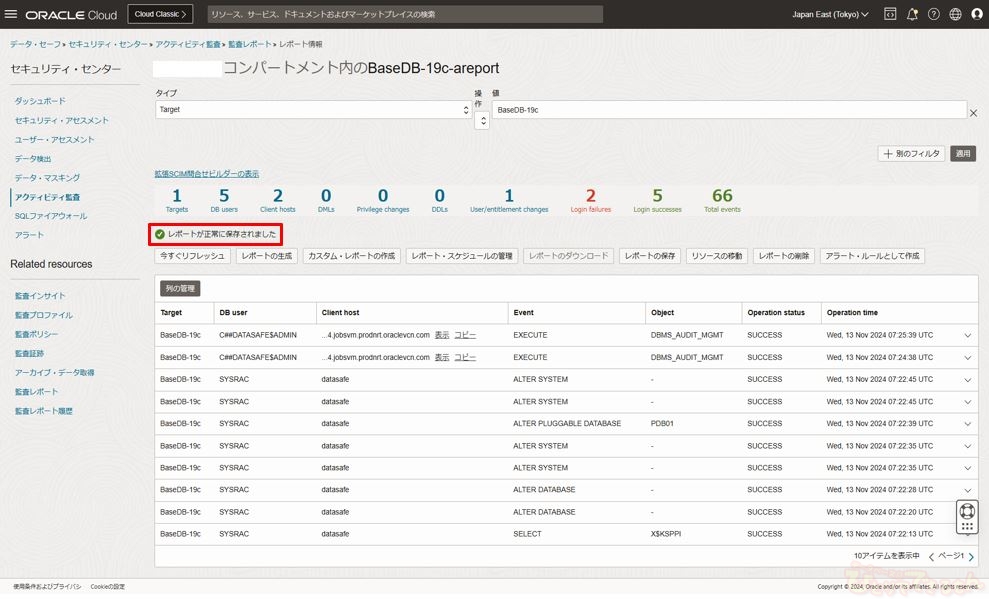
Task: Open the operator selector dropdown
Action: [481, 119]
